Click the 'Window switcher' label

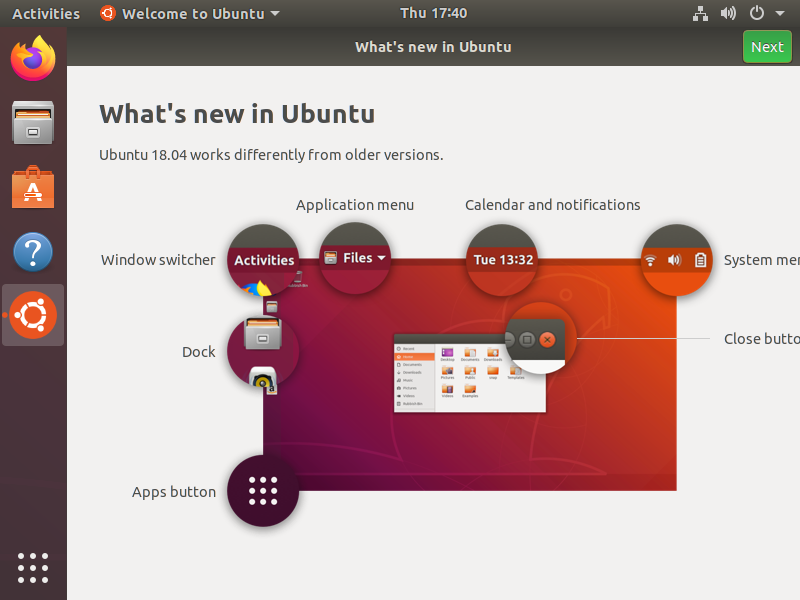click(x=158, y=260)
